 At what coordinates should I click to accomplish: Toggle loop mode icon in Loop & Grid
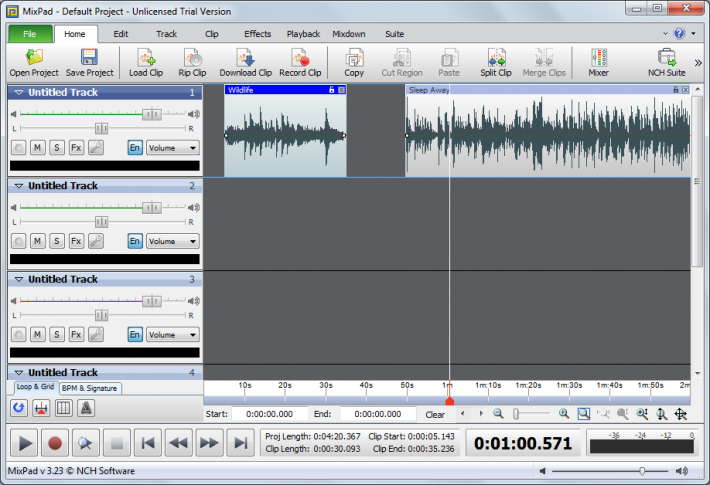pos(19,408)
